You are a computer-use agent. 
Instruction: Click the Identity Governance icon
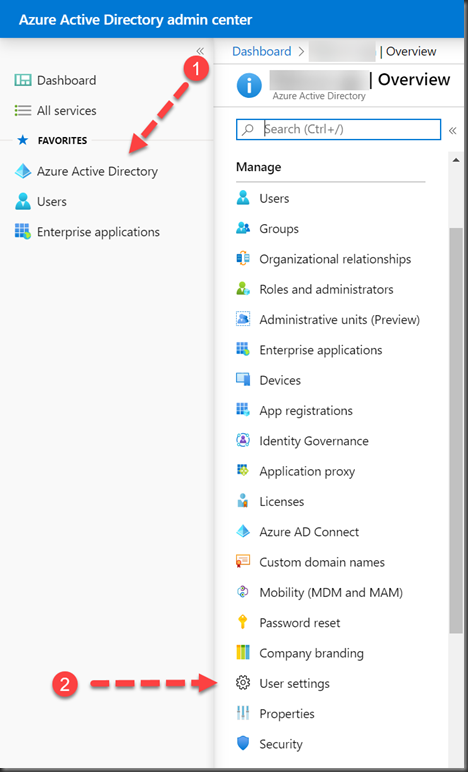[243, 441]
